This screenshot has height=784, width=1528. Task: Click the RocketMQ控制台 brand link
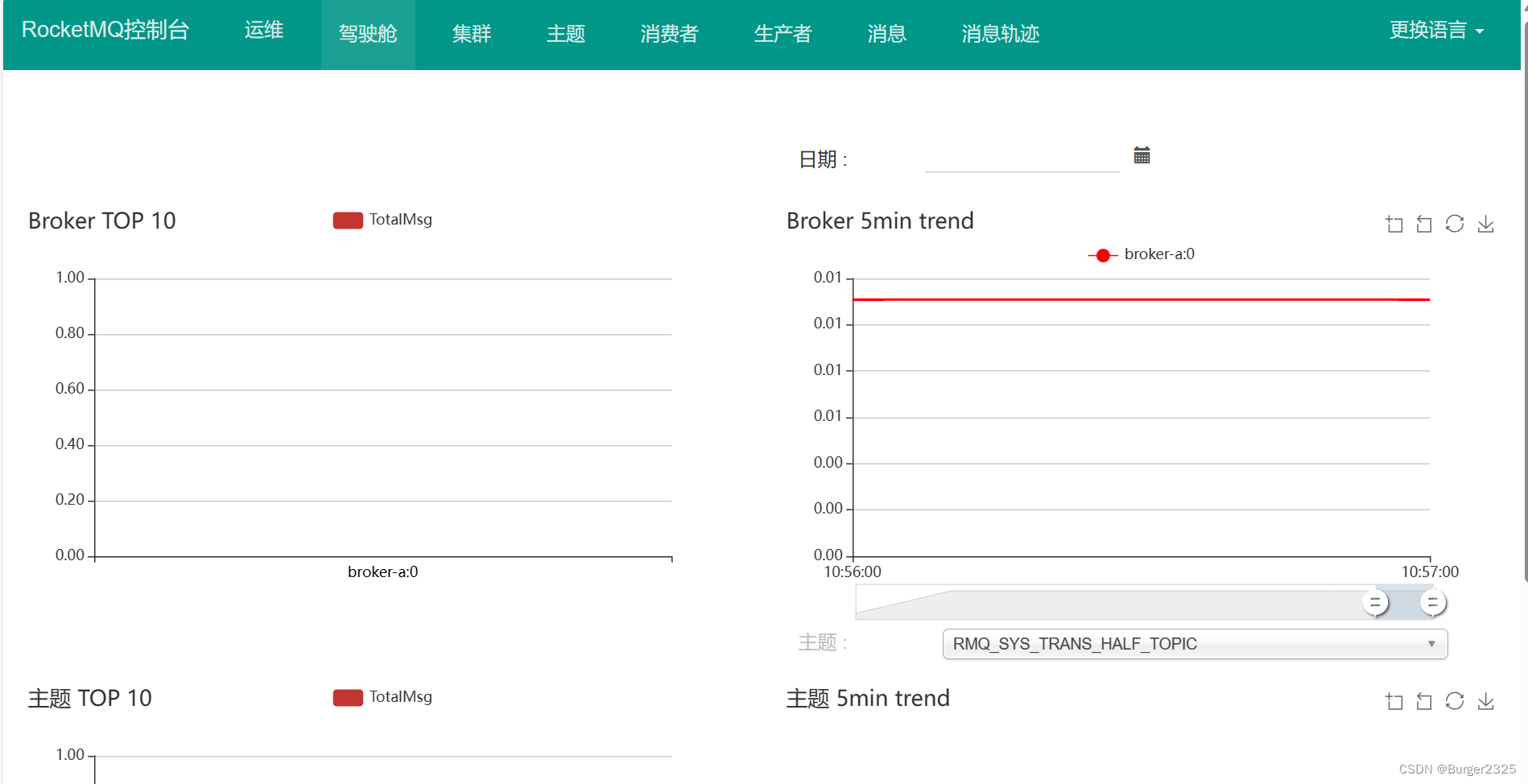tap(105, 30)
